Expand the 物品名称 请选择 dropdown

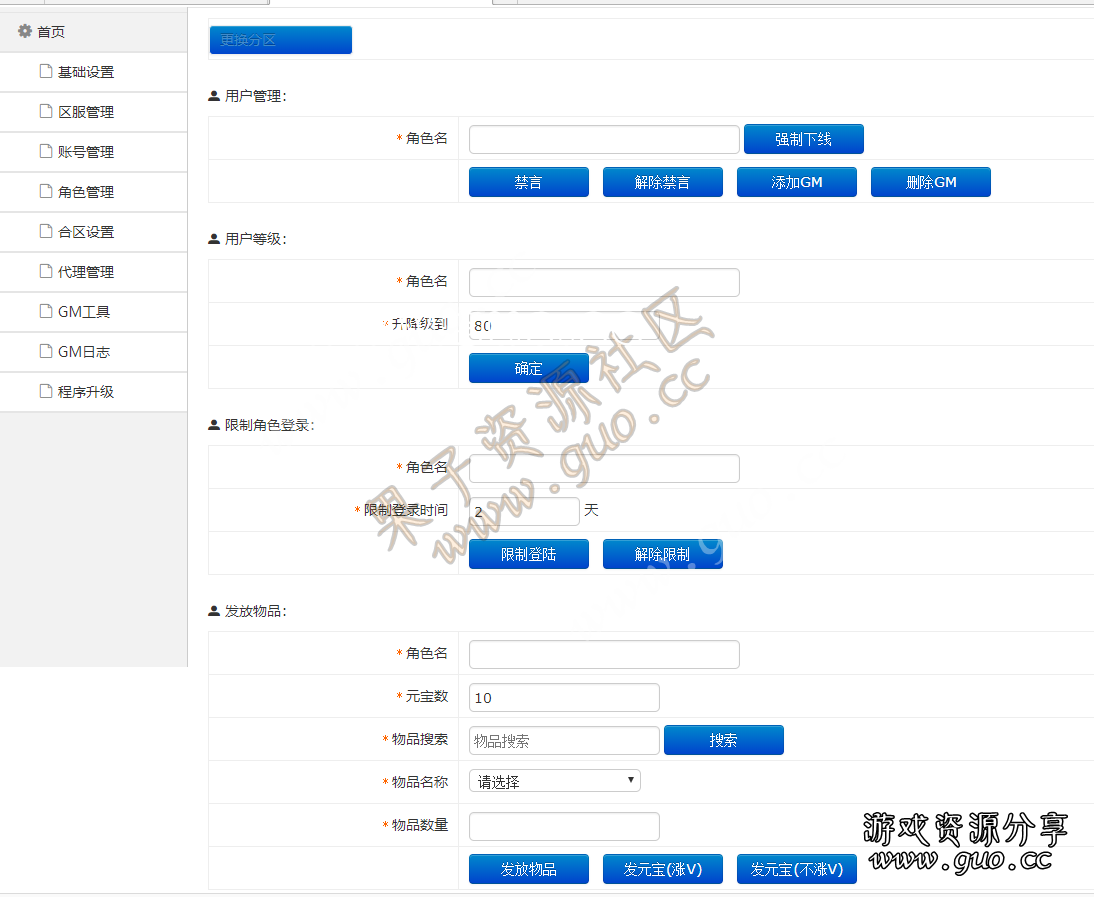tap(554, 781)
